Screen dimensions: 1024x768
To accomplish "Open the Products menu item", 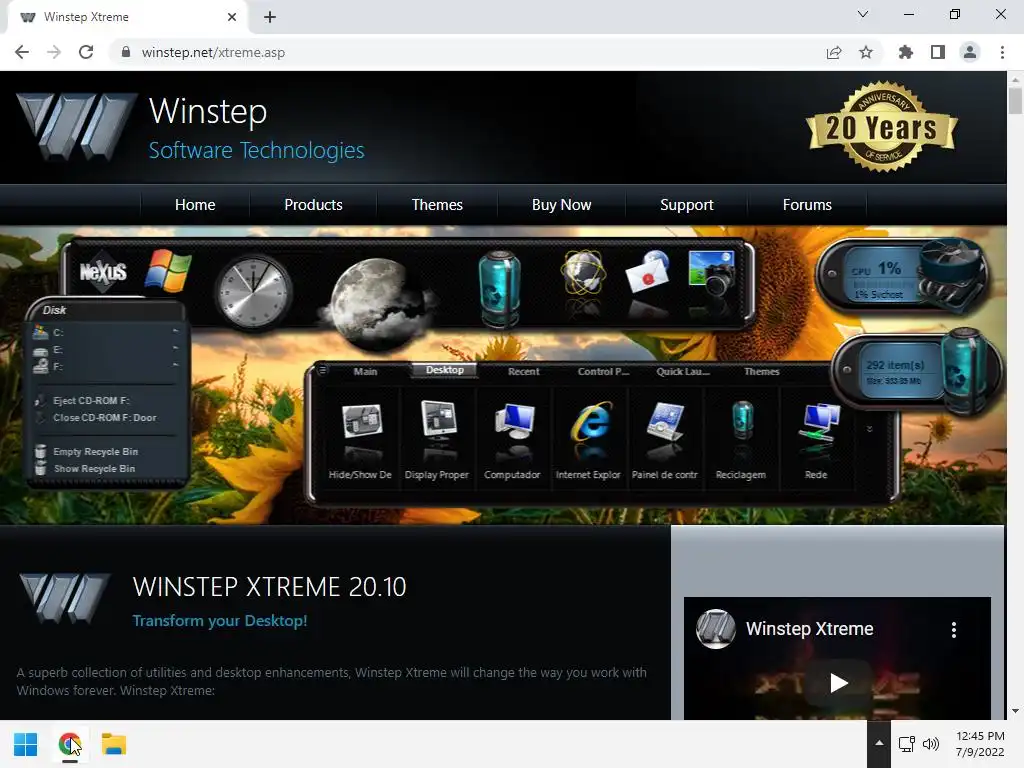I will point(313,205).
